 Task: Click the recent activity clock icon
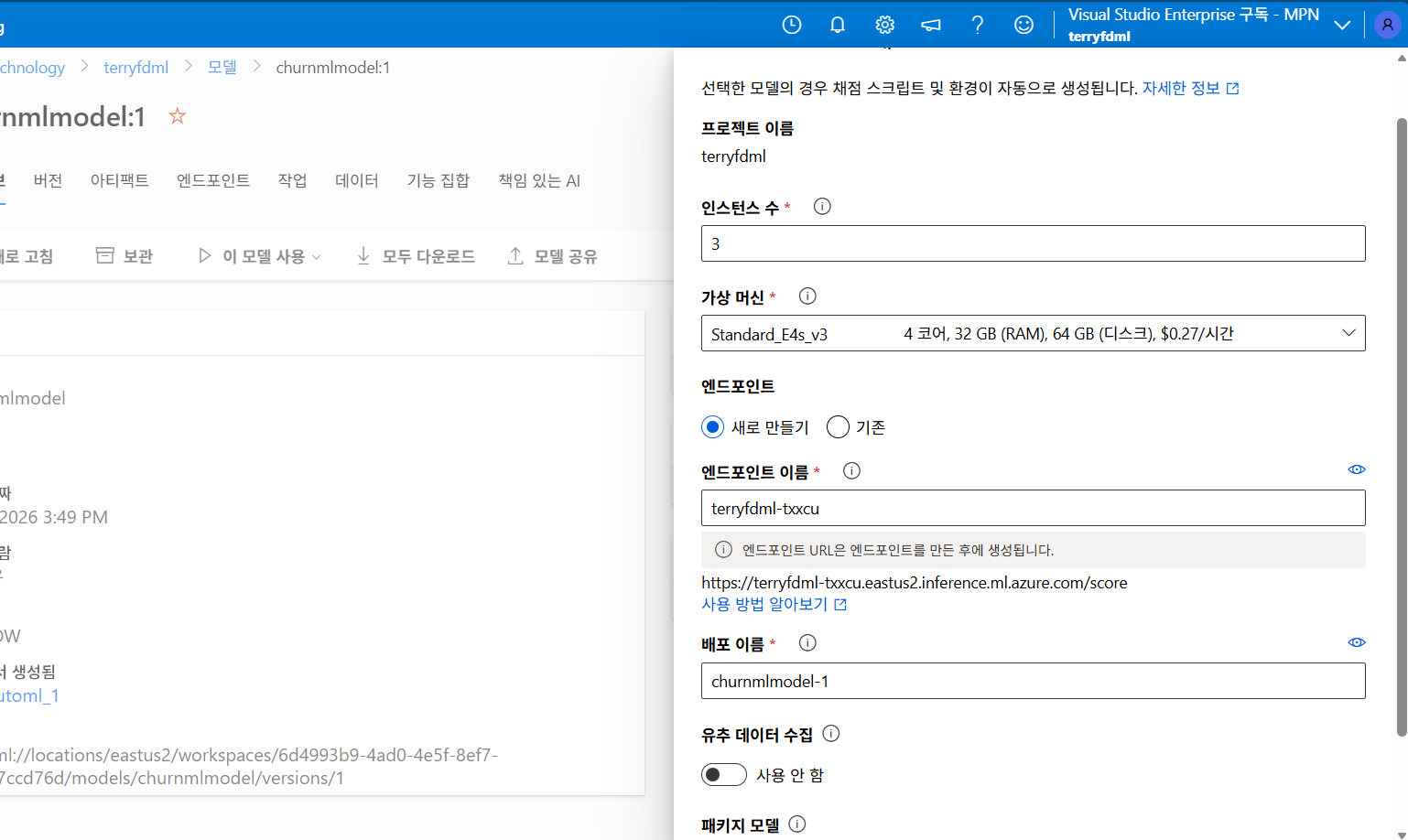pyautogui.click(x=791, y=24)
